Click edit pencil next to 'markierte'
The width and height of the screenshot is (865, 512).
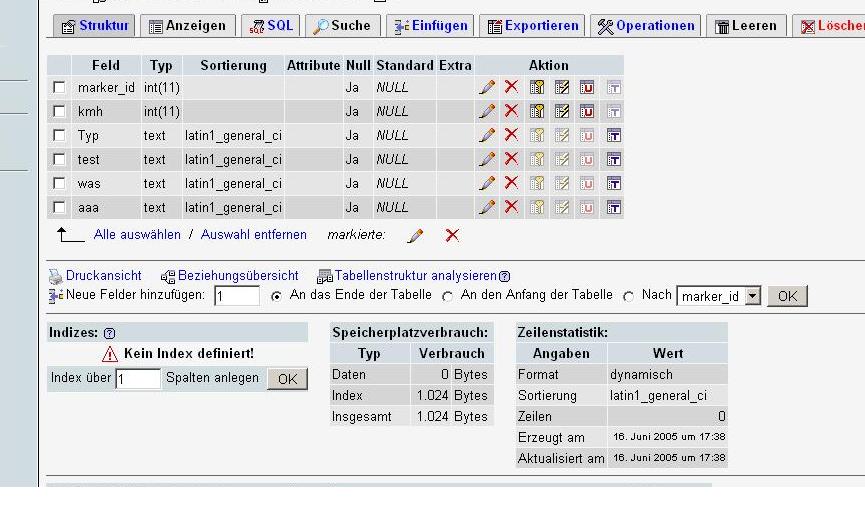pyautogui.click(x=416, y=235)
